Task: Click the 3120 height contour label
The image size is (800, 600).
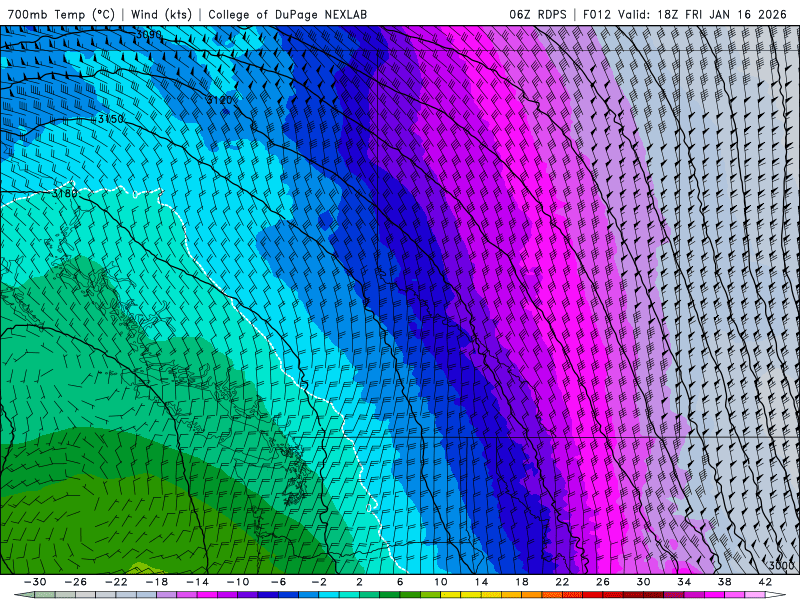Action: tap(219, 100)
